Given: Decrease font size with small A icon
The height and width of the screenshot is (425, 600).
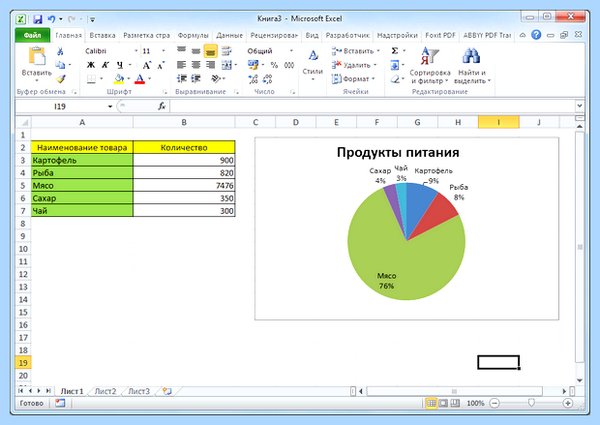Looking at the screenshot, I should pyautogui.click(x=161, y=65).
